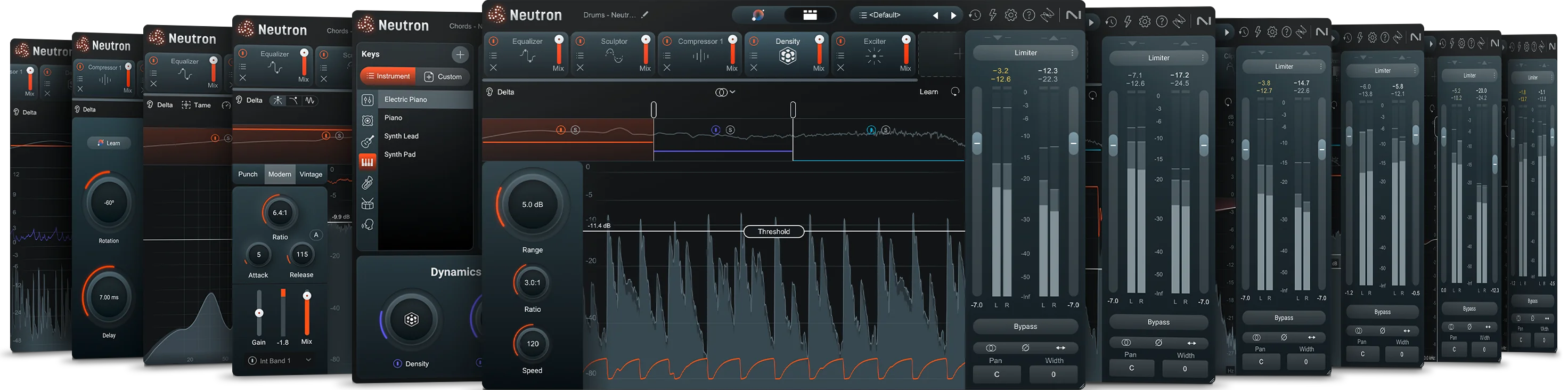Viewport: 1568px width, 390px height.
Task: Click Bypass in the front limiter panel
Action: pos(1026,327)
